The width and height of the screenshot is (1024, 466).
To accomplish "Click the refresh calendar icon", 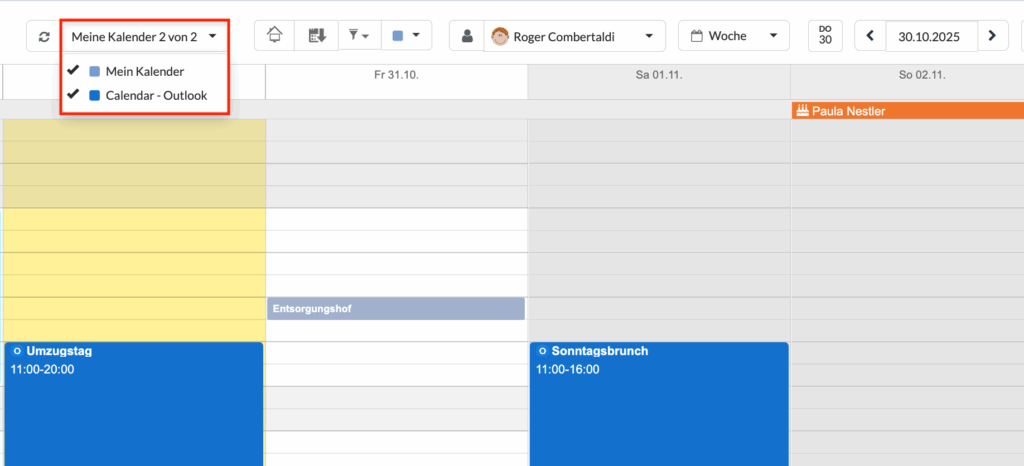I will tap(43, 37).
